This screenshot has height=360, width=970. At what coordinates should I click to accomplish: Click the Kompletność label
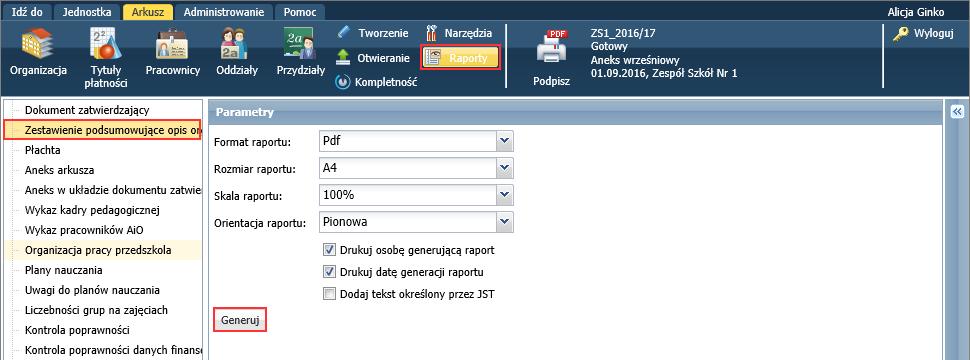[x=386, y=82]
